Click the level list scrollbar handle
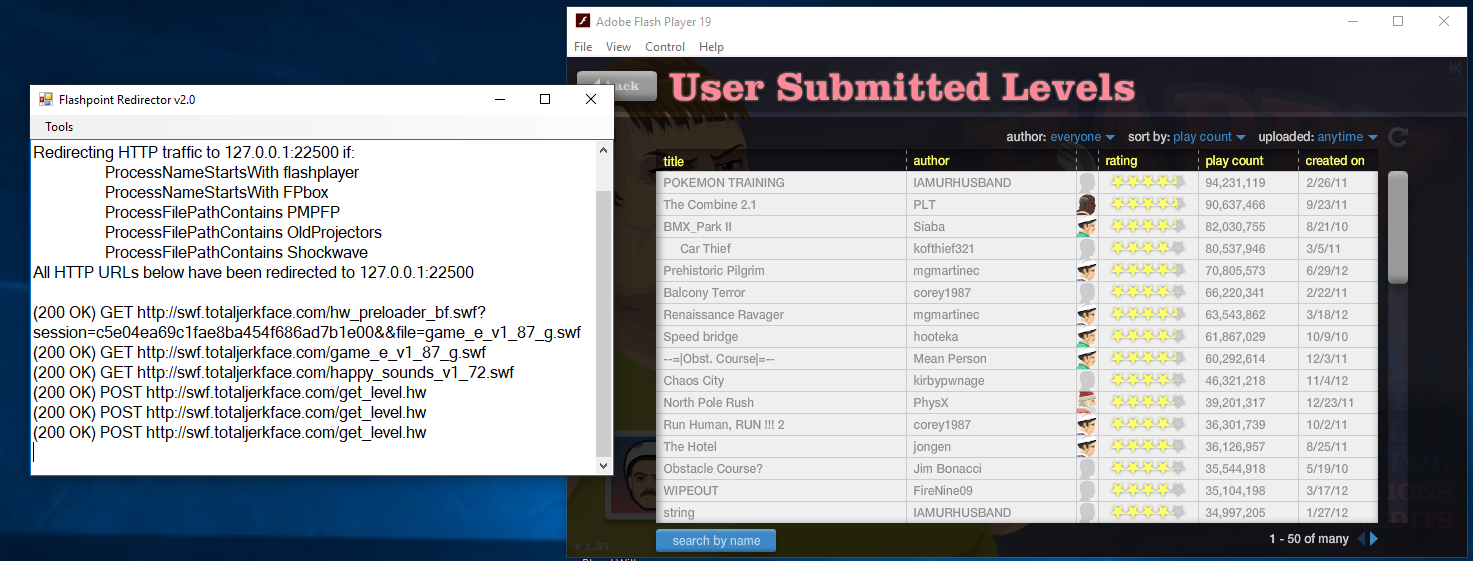 coord(1397,230)
